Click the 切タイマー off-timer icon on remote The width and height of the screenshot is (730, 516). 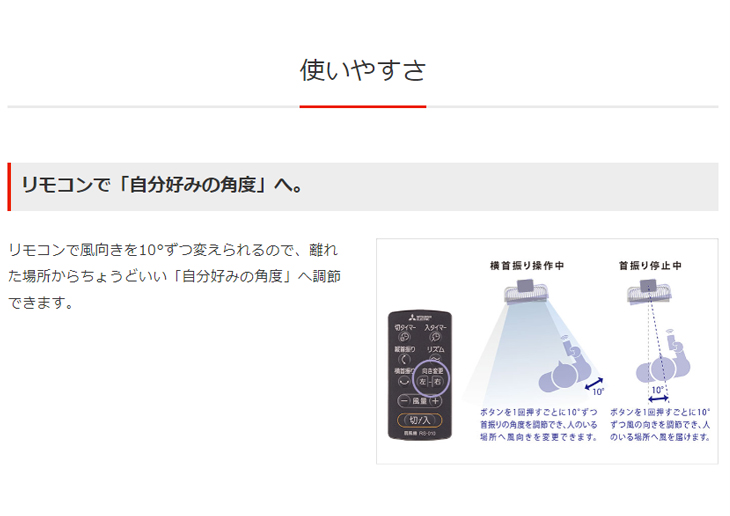coord(405,337)
